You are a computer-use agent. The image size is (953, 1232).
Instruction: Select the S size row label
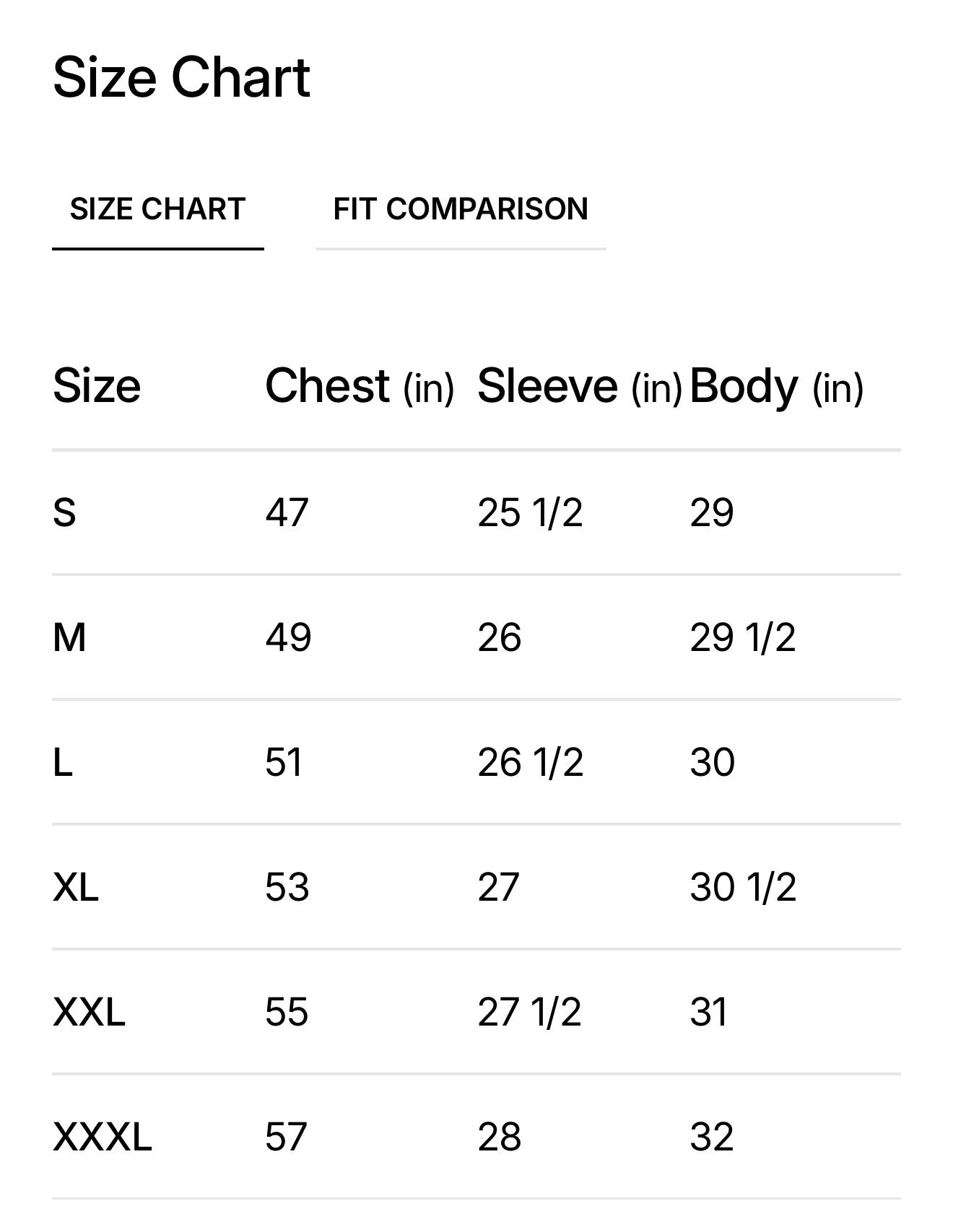tap(64, 512)
